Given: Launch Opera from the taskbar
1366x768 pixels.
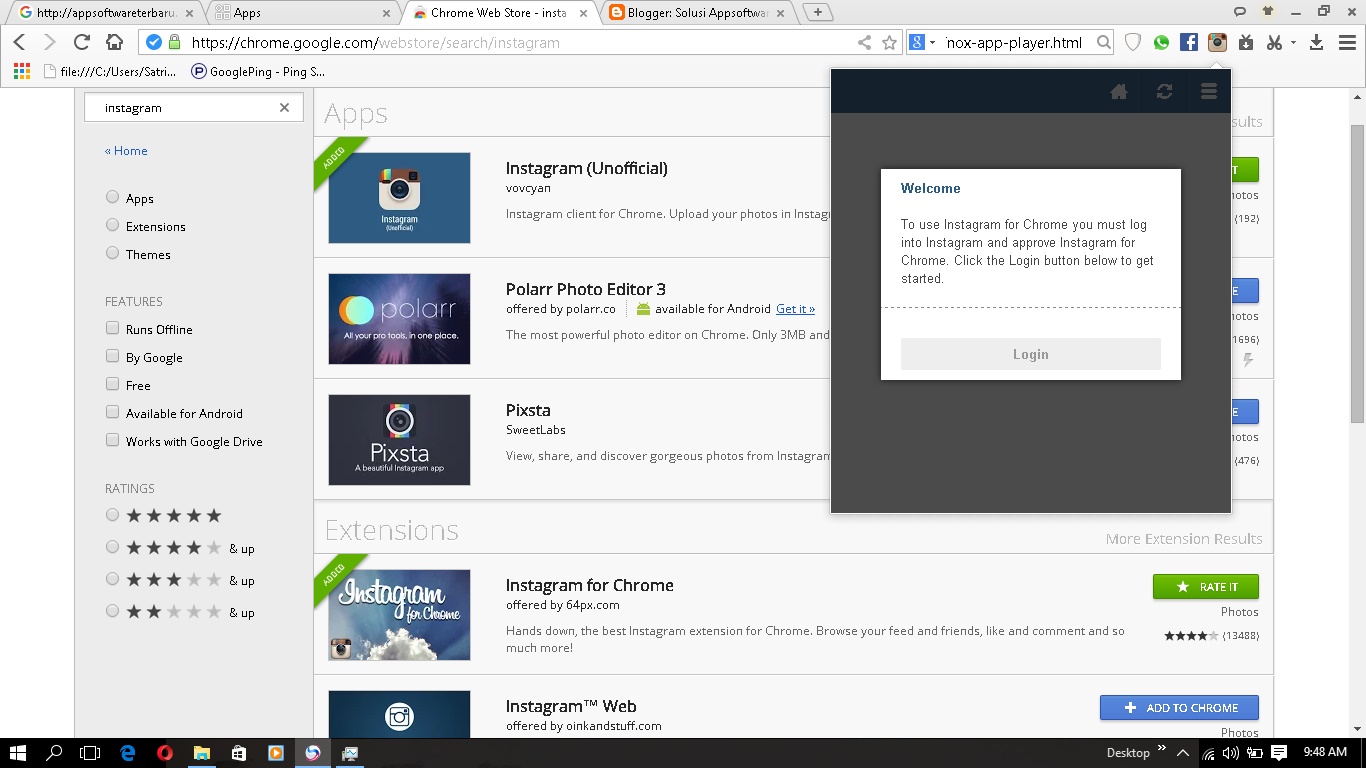Looking at the screenshot, I should 165,752.
